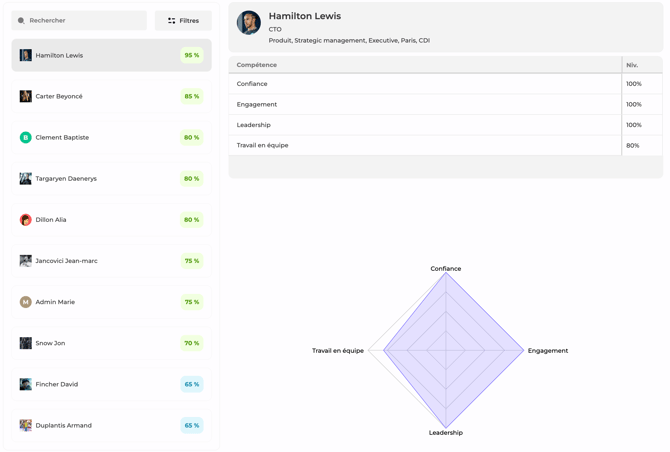Image resolution: width=670 pixels, height=452 pixels.
Task: Click the Niv. column header
Action: click(632, 65)
